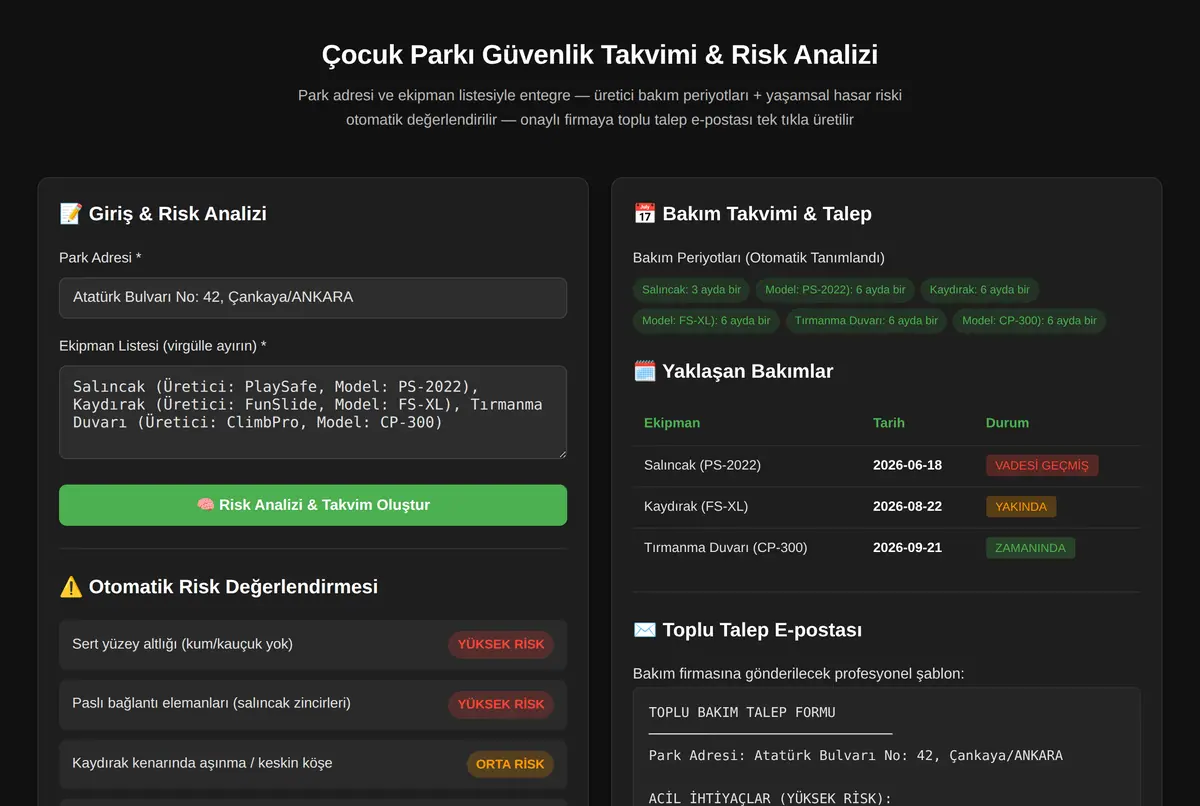Click the 'Model: FS-XL): 6 ayda bir' chip
Screen dimensions: 1200x806
(x=706, y=321)
